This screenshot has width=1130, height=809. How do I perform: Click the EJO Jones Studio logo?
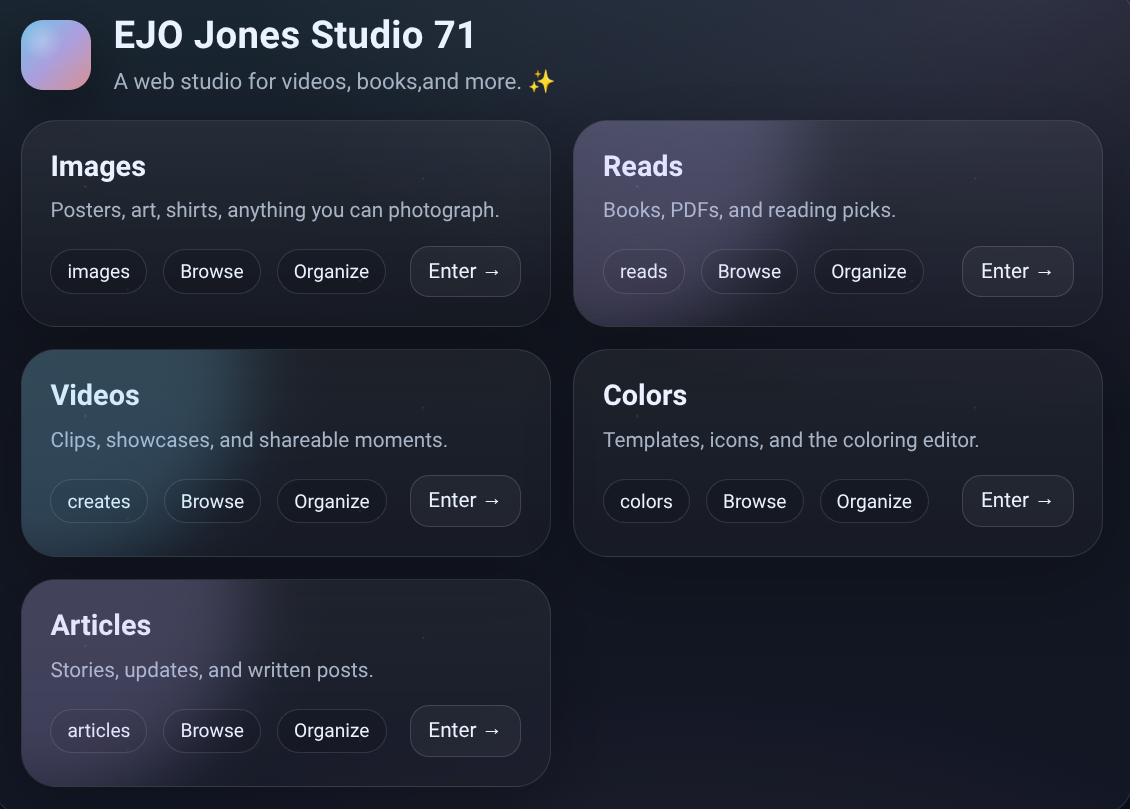point(55,54)
